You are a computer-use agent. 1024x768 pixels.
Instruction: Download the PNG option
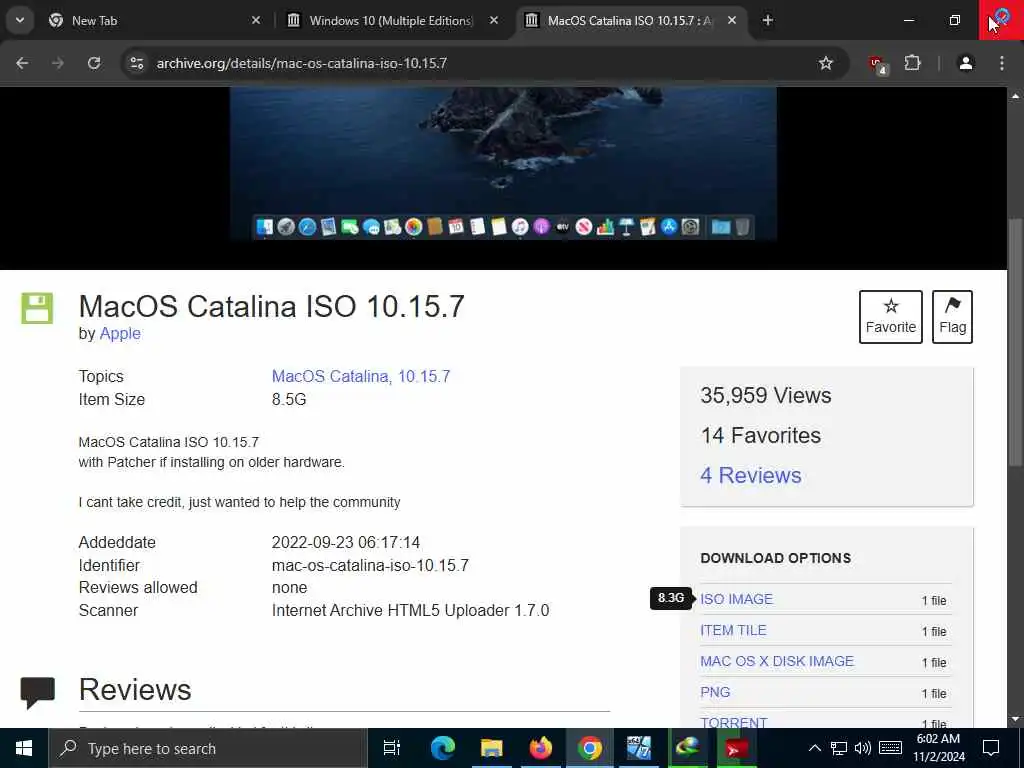click(x=715, y=692)
